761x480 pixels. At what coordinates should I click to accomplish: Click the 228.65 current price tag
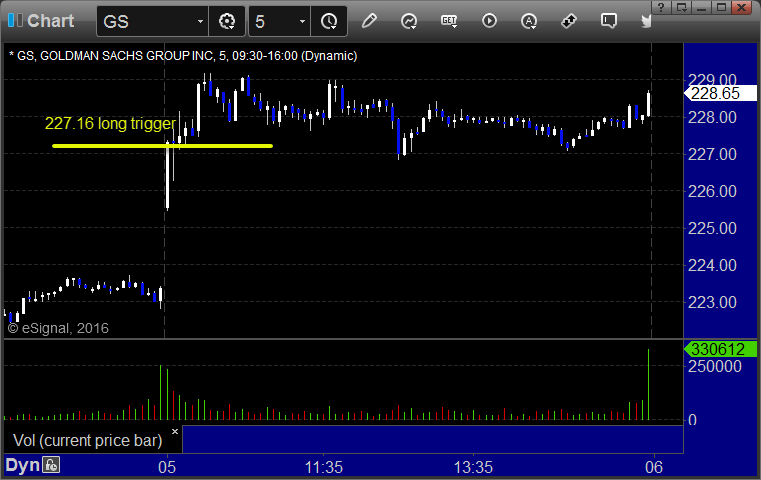(720, 93)
